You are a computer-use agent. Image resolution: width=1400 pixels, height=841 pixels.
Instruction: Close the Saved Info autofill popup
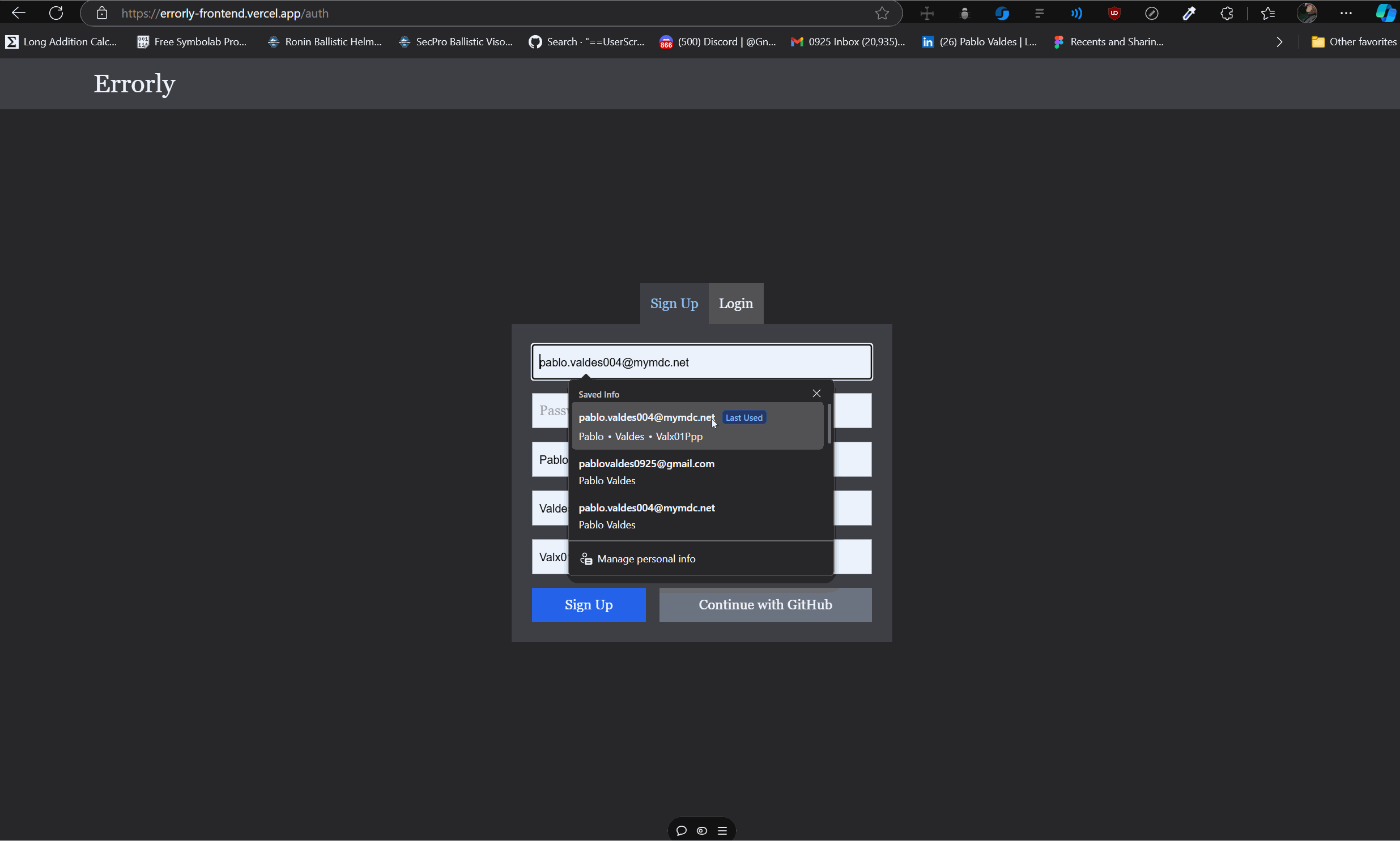click(816, 393)
